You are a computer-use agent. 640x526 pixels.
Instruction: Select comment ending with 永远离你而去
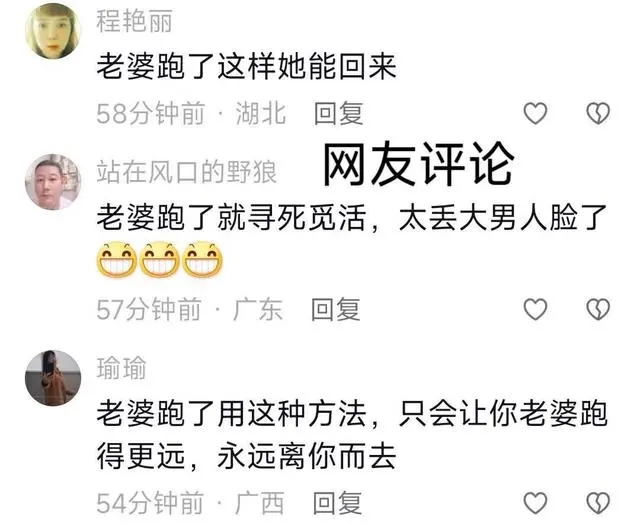tap(352, 435)
